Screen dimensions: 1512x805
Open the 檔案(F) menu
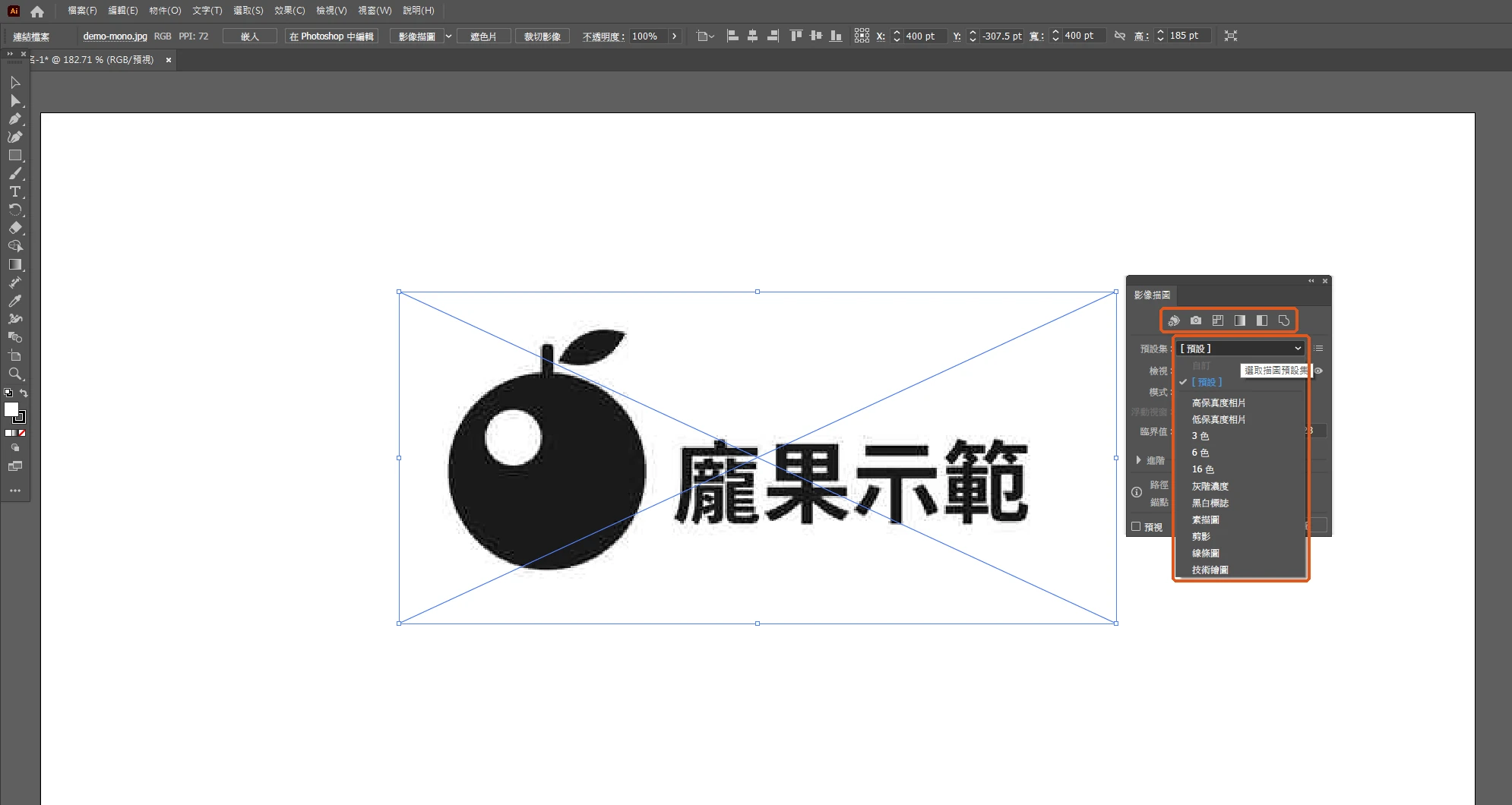82,11
